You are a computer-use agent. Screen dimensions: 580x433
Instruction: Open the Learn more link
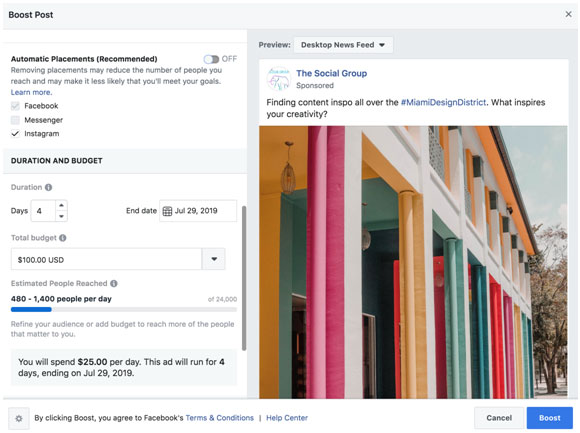[x=31, y=92]
